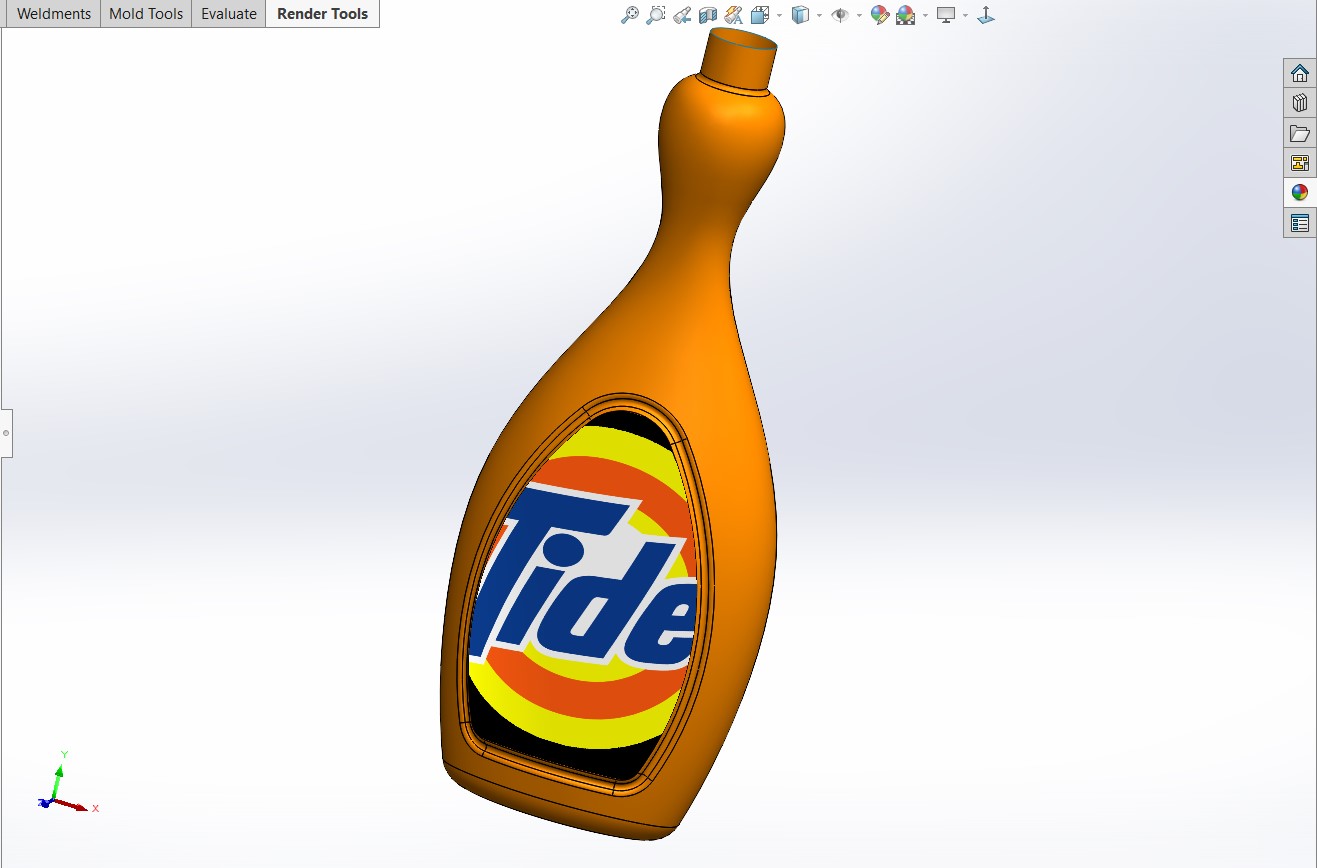Click the View Orientation cube icon

(760, 15)
